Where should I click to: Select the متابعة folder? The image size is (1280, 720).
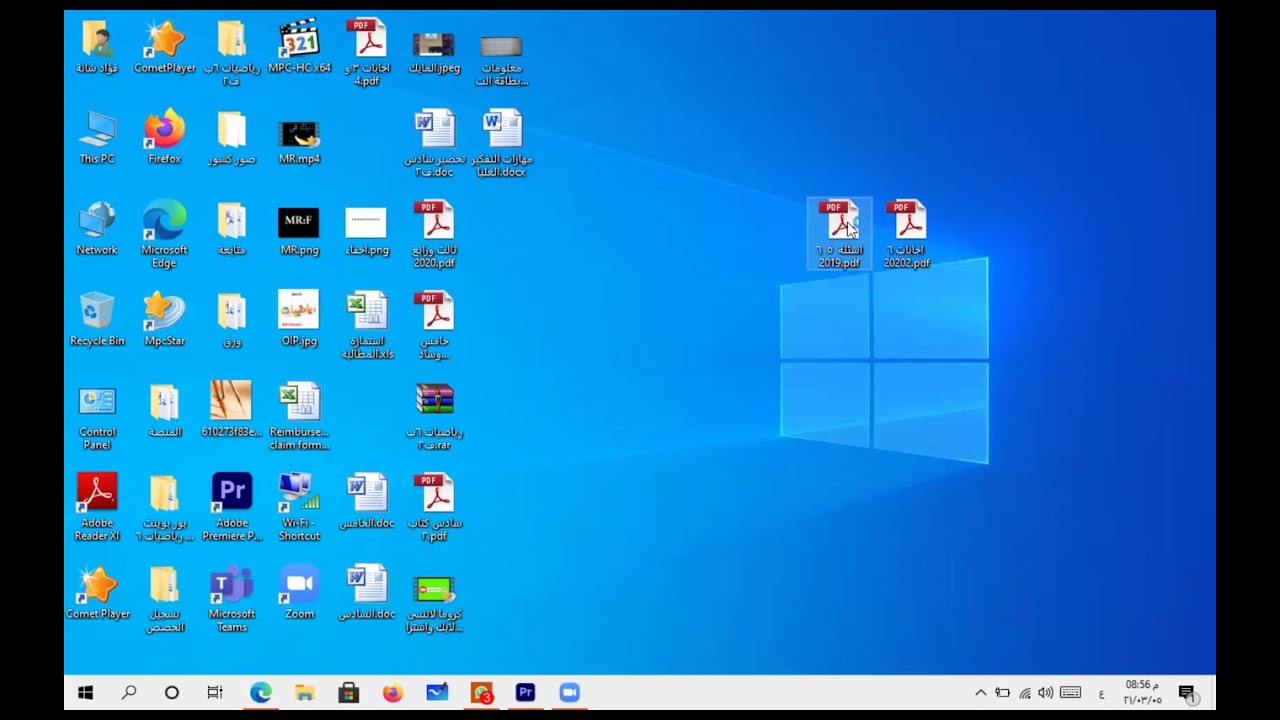tap(232, 229)
